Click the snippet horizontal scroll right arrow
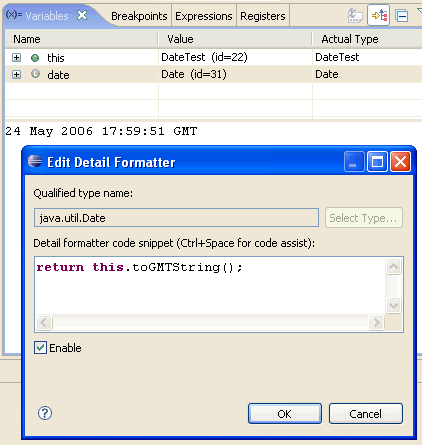The height and width of the screenshot is (445, 422). 377,322
